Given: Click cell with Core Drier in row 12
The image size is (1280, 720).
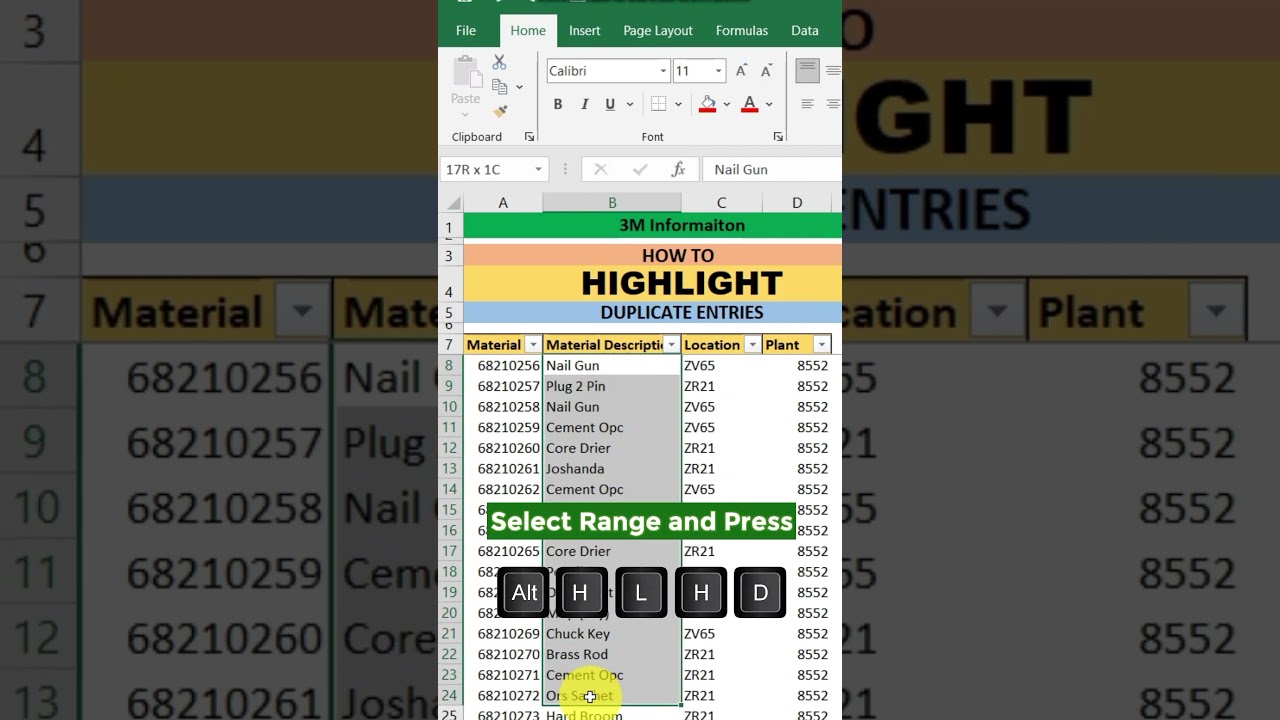Looking at the screenshot, I should click(x=612, y=448).
